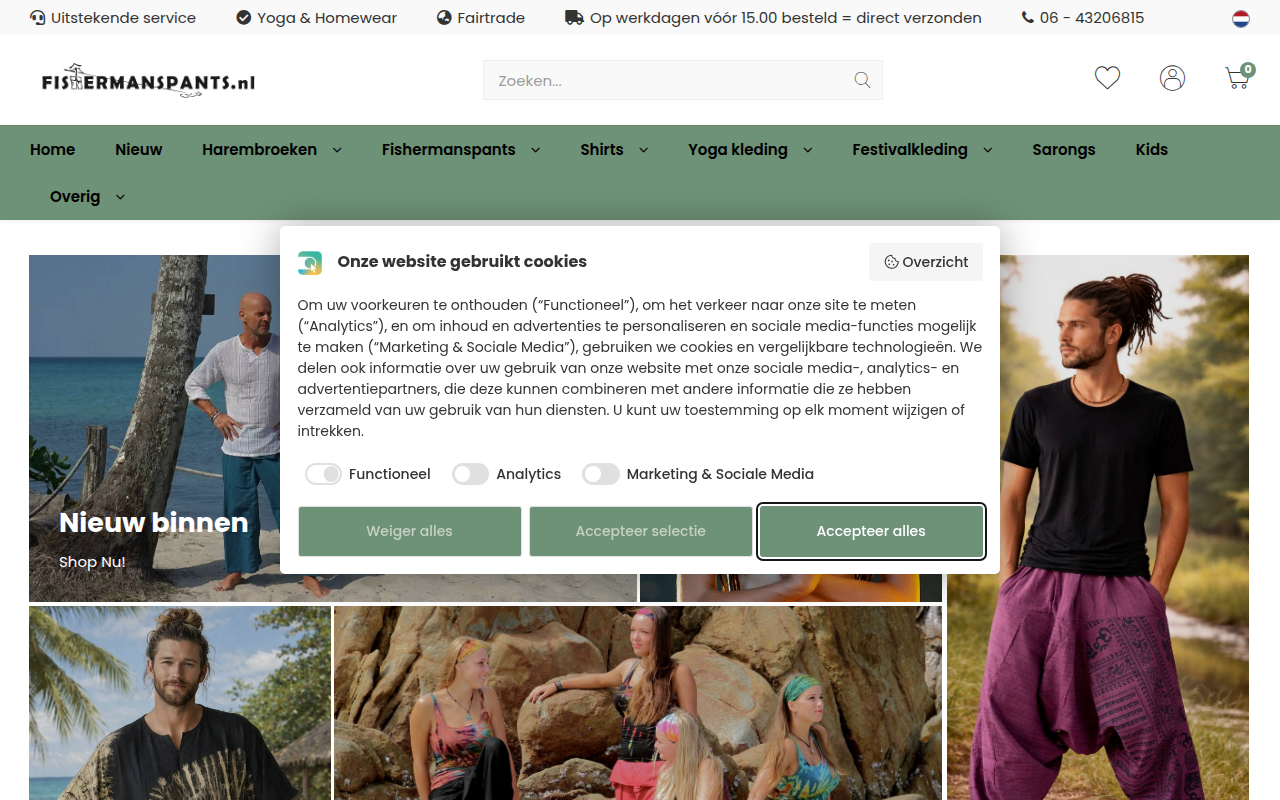Expand the Overig menu chevron
The image size is (1280, 800).
(120, 197)
